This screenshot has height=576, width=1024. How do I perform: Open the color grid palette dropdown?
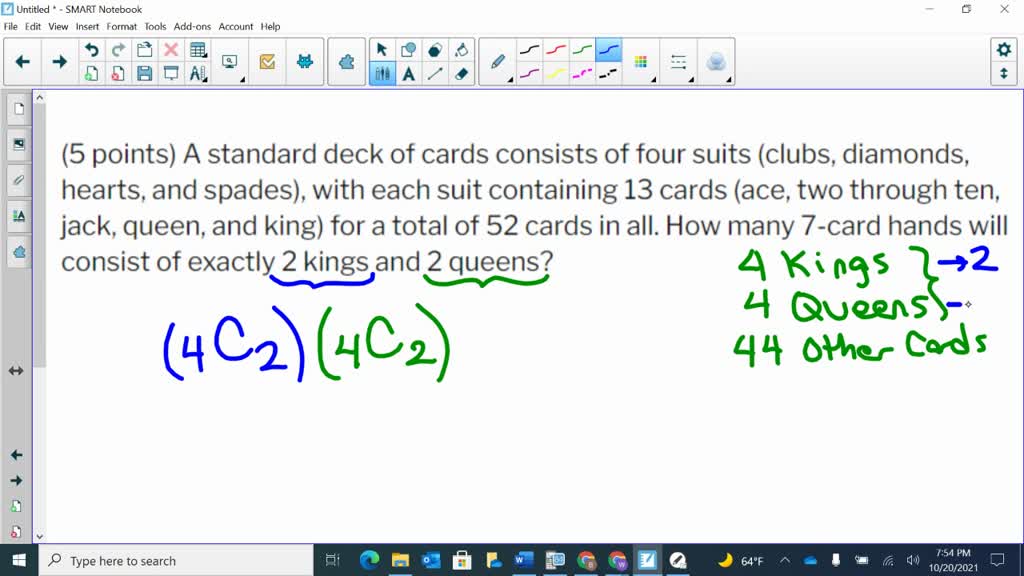click(x=641, y=62)
